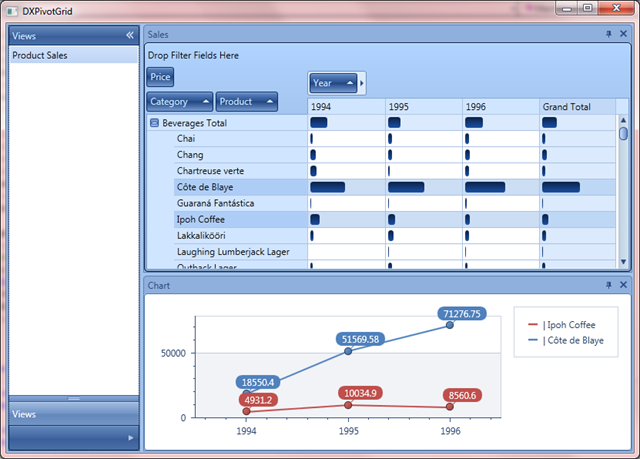Collapse the Beverages Total group

pos(154,123)
